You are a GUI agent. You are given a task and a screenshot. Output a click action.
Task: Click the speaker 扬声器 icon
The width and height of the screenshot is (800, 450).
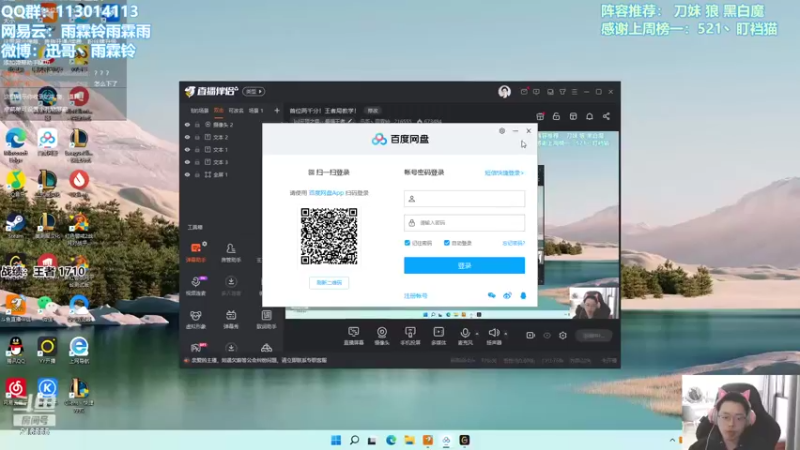[493, 334]
